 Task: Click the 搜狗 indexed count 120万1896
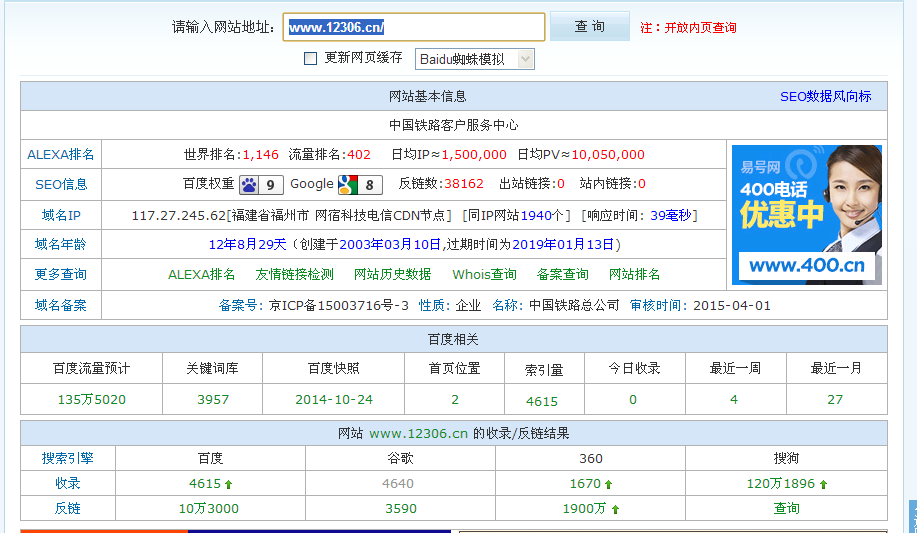(x=781, y=484)
